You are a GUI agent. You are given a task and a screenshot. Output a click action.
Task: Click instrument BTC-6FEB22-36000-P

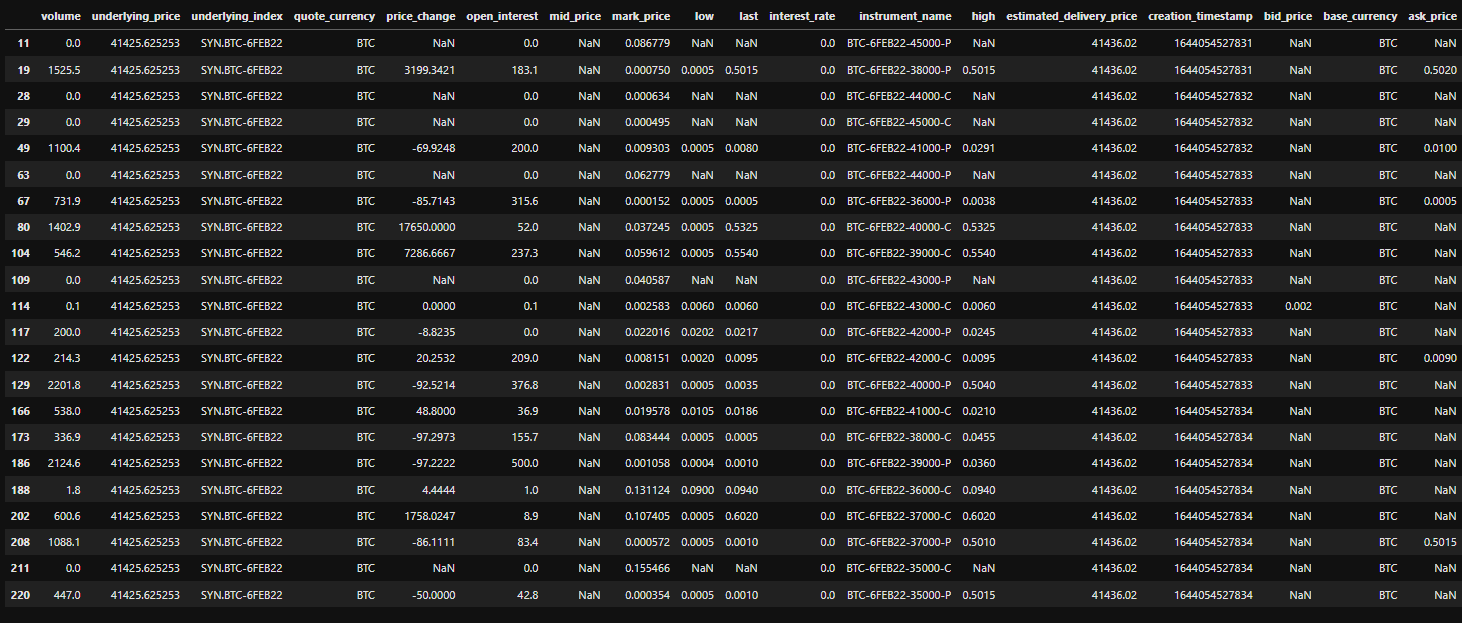click(899, 201)
